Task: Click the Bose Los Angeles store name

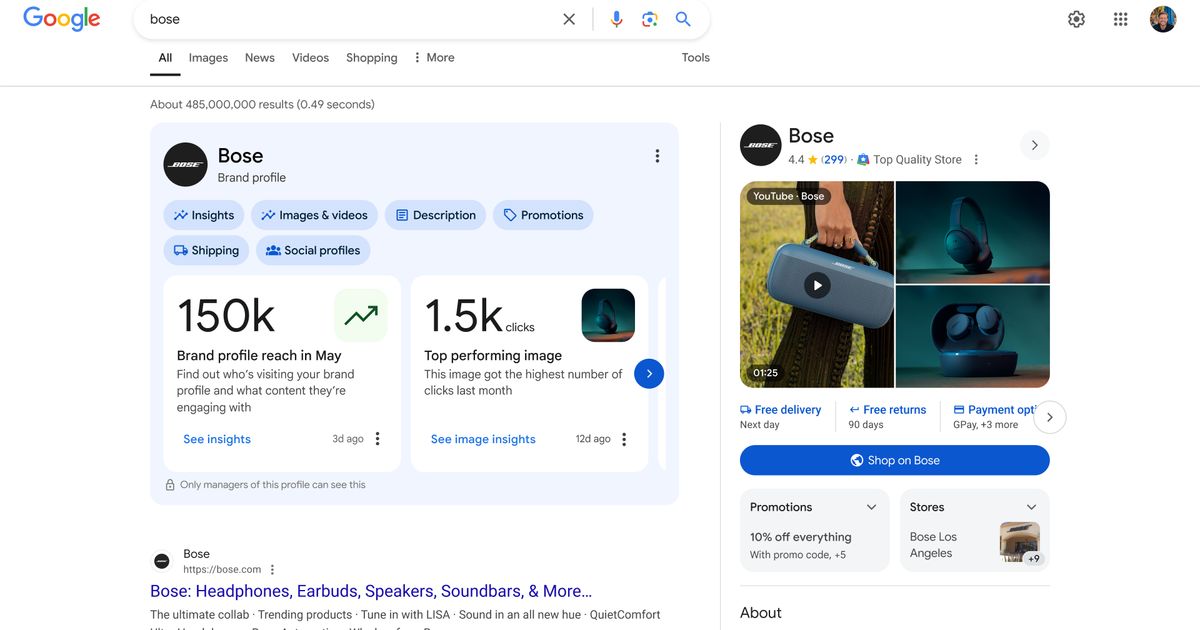Action: point(933,545)
